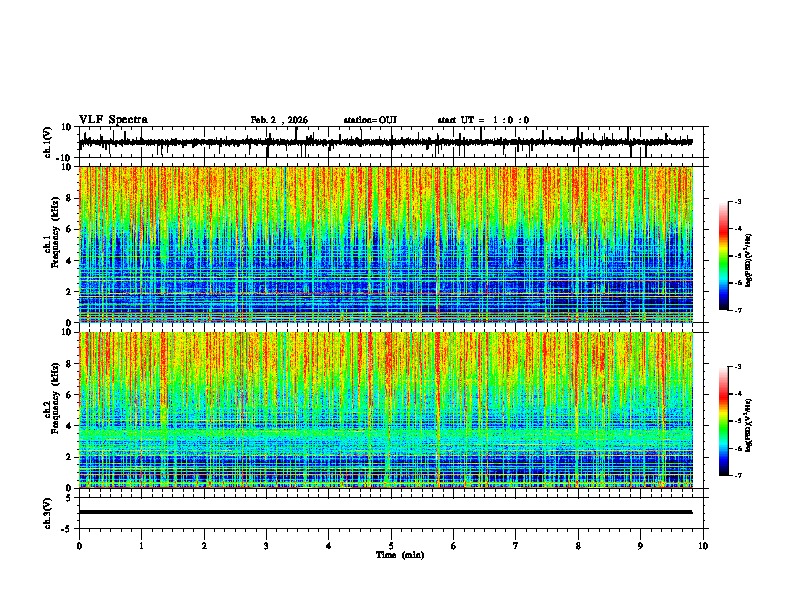Click the "-3" label on ch.2 color bar
Screen dimensions: 792x612
(x=737, y=367)
